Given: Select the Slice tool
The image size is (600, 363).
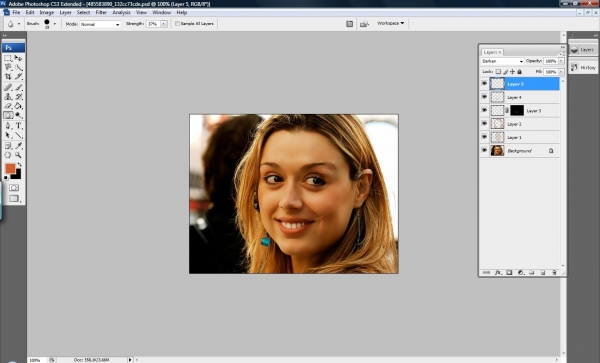Looking at the screenshot, I should (18, 77).
